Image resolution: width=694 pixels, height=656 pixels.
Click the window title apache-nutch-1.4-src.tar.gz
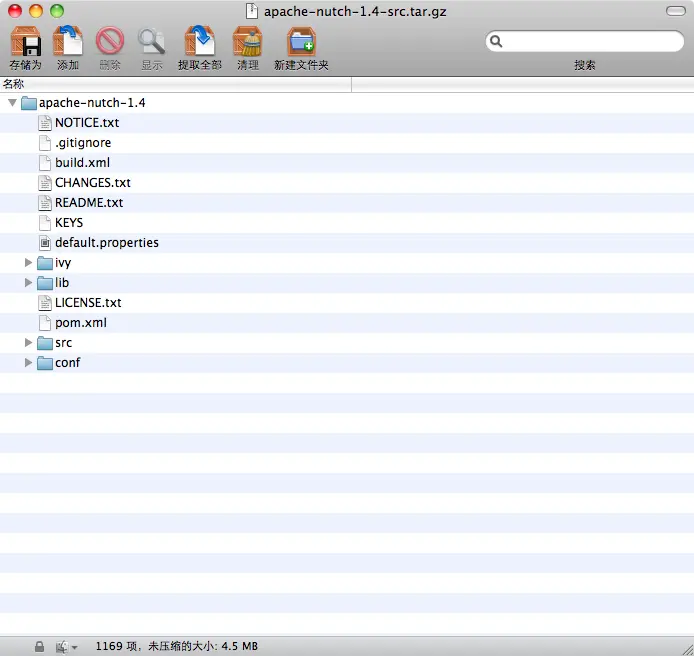355,12
